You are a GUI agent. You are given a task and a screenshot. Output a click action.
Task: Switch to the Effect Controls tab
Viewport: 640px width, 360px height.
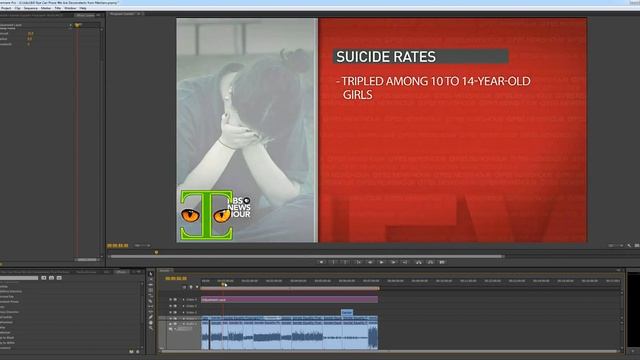click(85, 15)
